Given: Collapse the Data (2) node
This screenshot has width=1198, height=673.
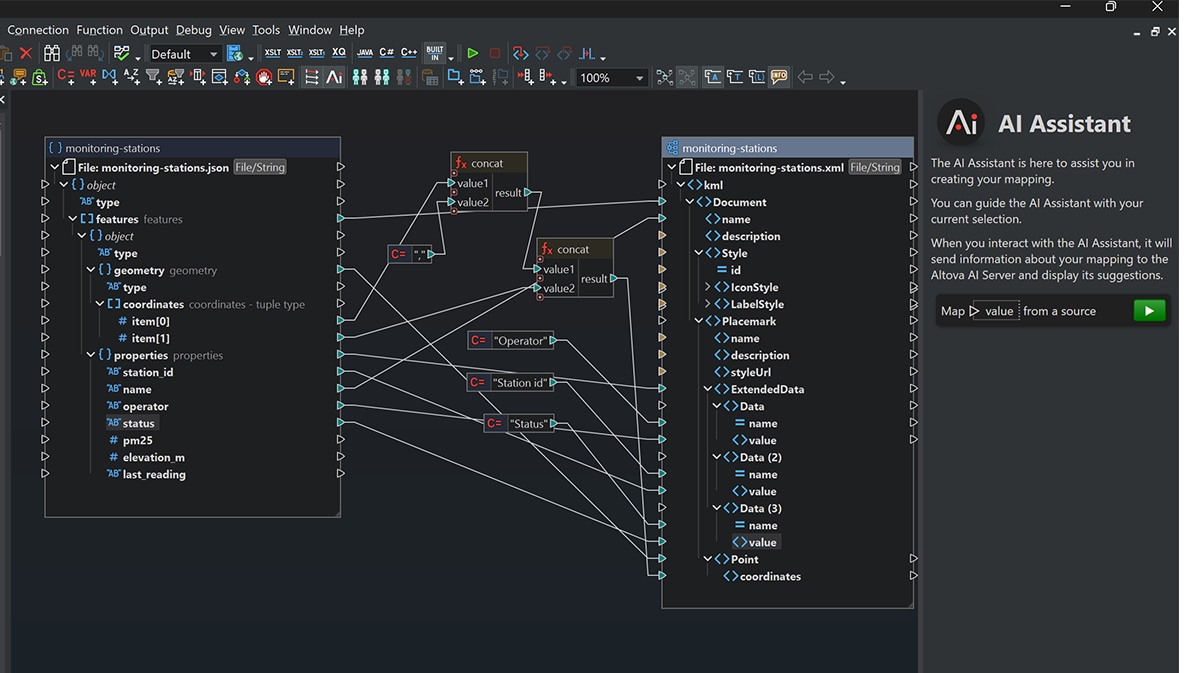Looking at the screenshot, I should pos(717,457).
